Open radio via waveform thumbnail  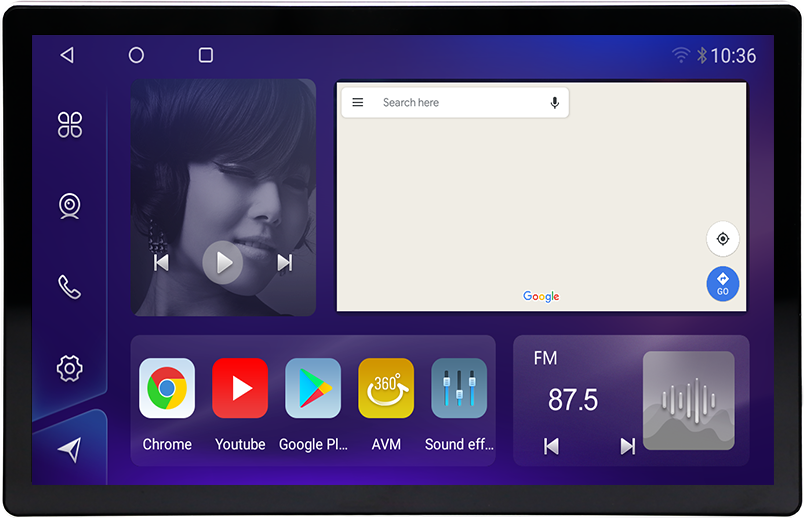click(689, 401)
